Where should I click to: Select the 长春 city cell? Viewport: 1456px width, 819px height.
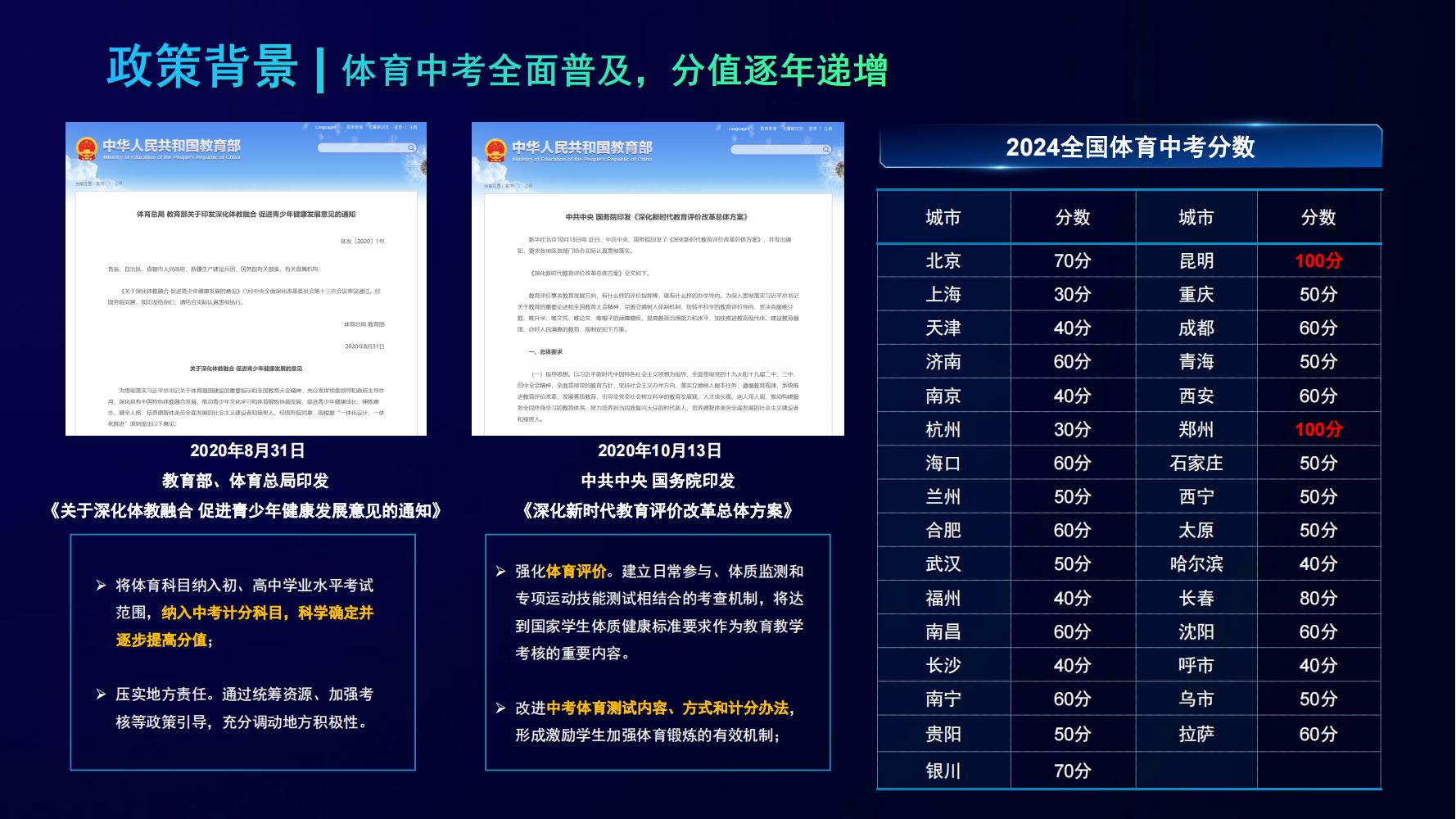(x=1196, y=598)
